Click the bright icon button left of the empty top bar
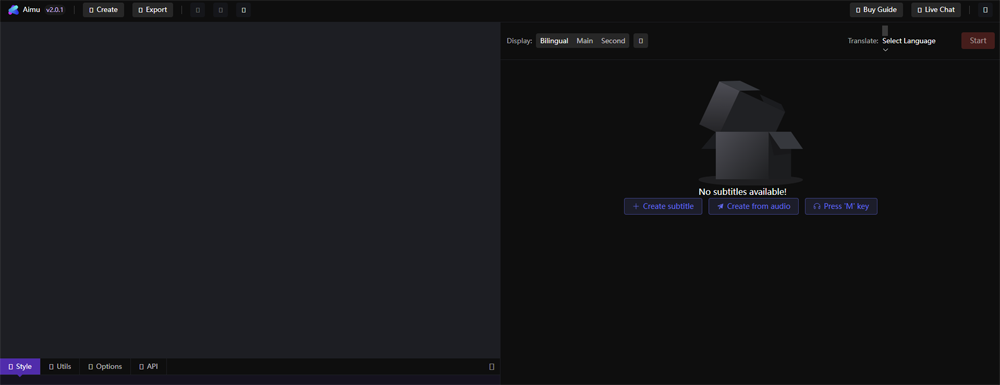 (244, 10)
